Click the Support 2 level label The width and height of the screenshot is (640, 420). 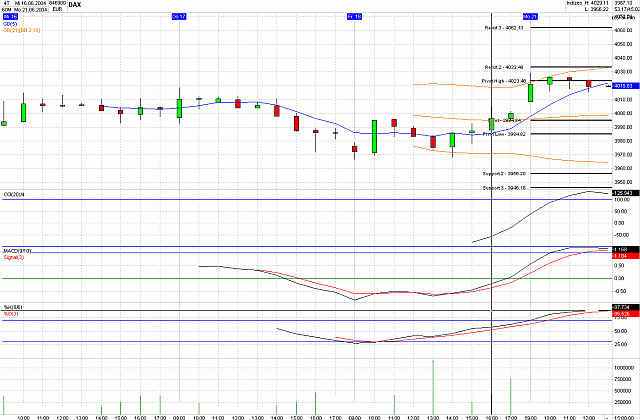click(x=504, y=173)
